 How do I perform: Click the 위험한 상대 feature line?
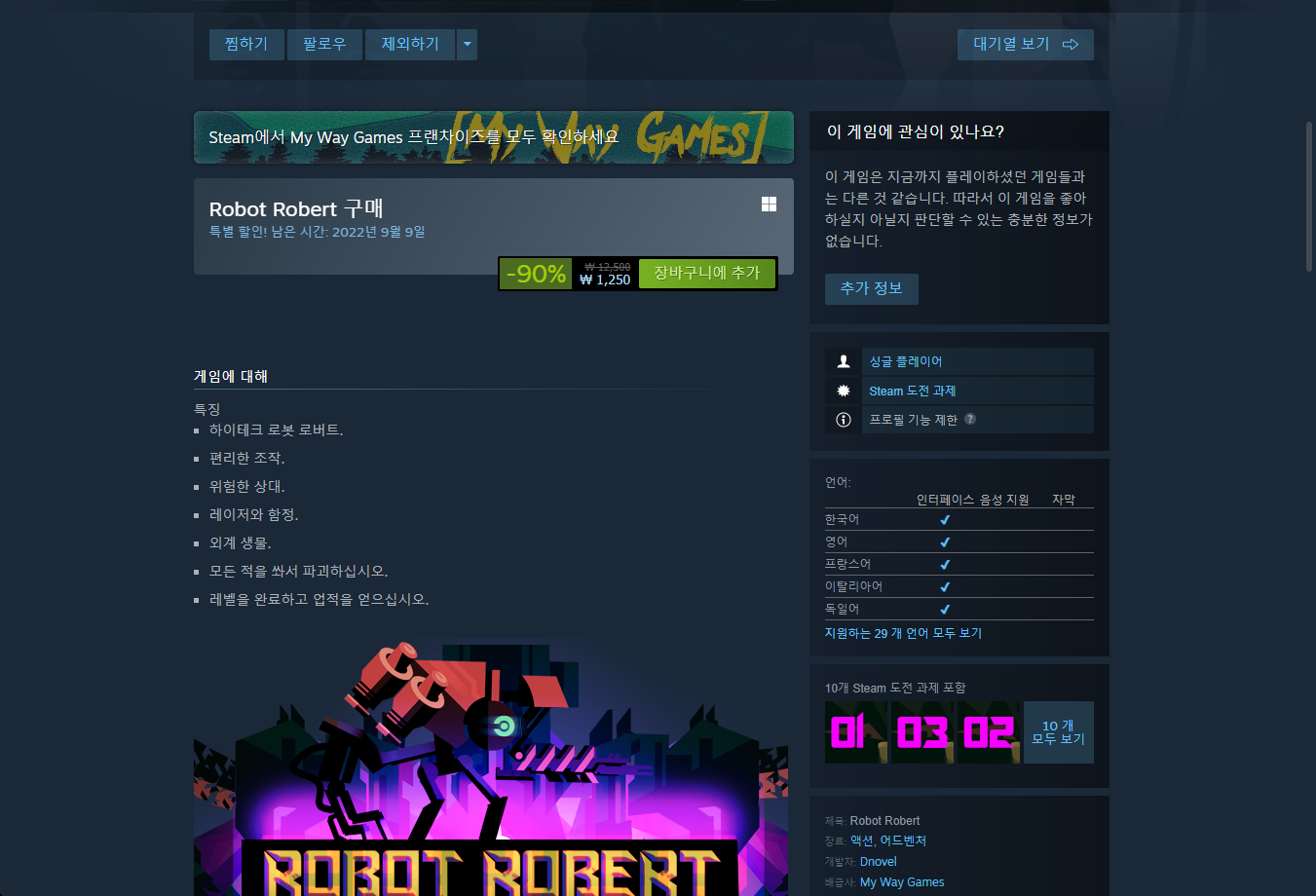[247, 486]
